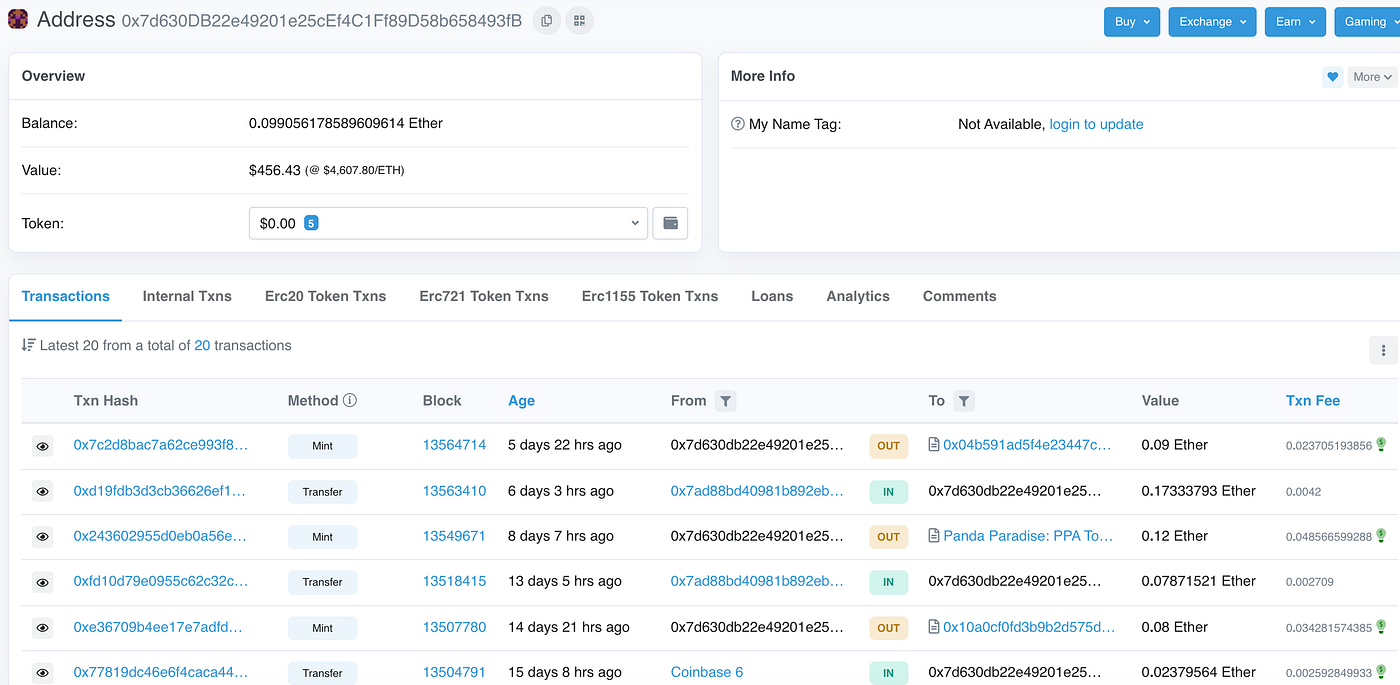Open the Gaming dropdown
This screenshot has width=1400, height=685.
tap(1368, 22)
